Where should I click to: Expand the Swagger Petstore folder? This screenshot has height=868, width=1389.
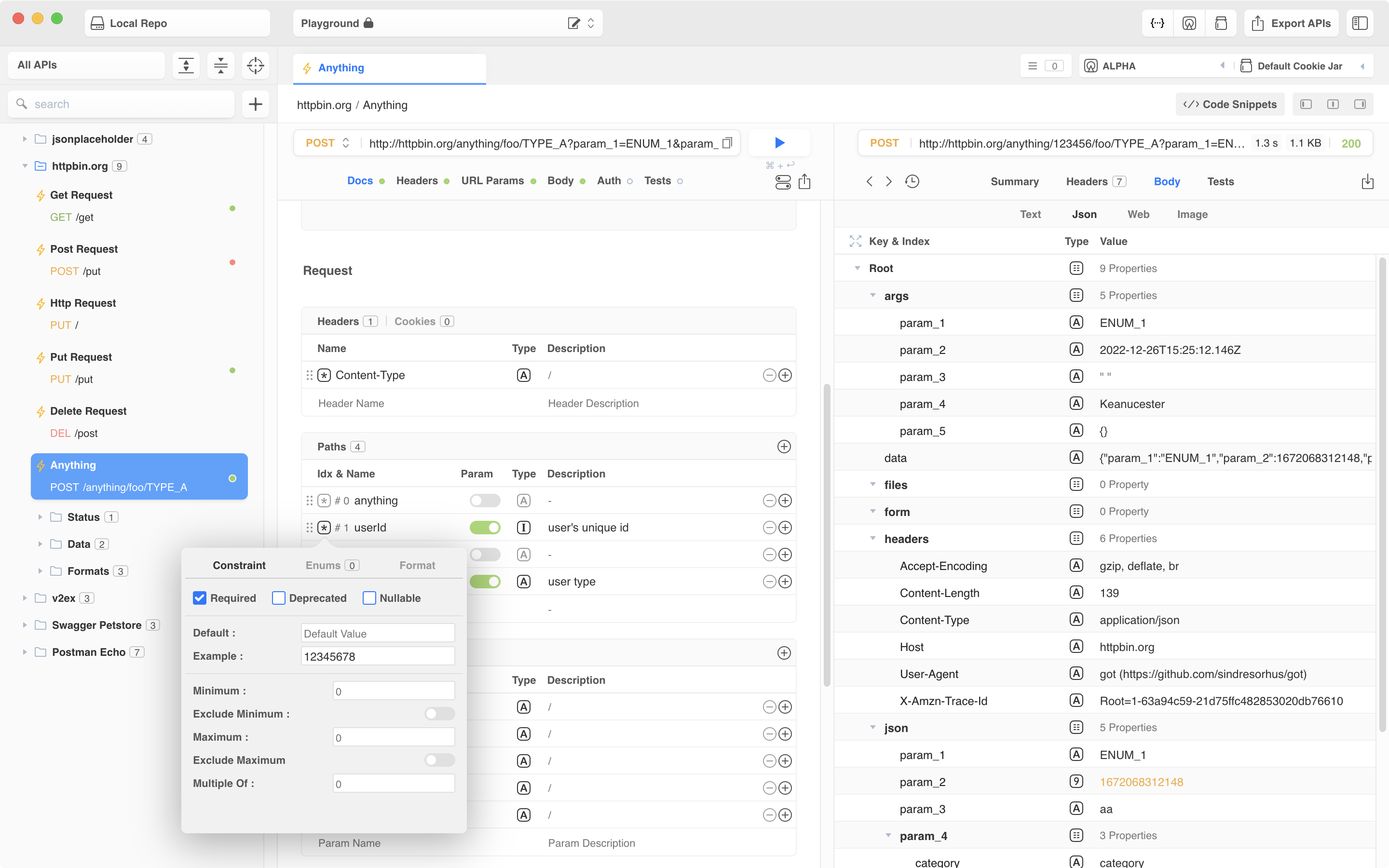point(25,624)
